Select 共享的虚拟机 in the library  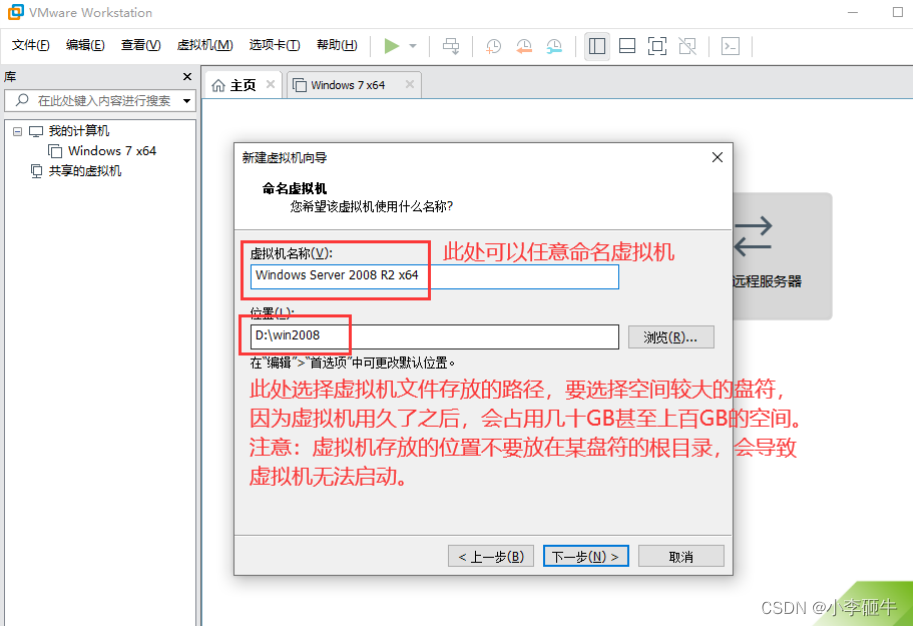(x=84, y=171)
